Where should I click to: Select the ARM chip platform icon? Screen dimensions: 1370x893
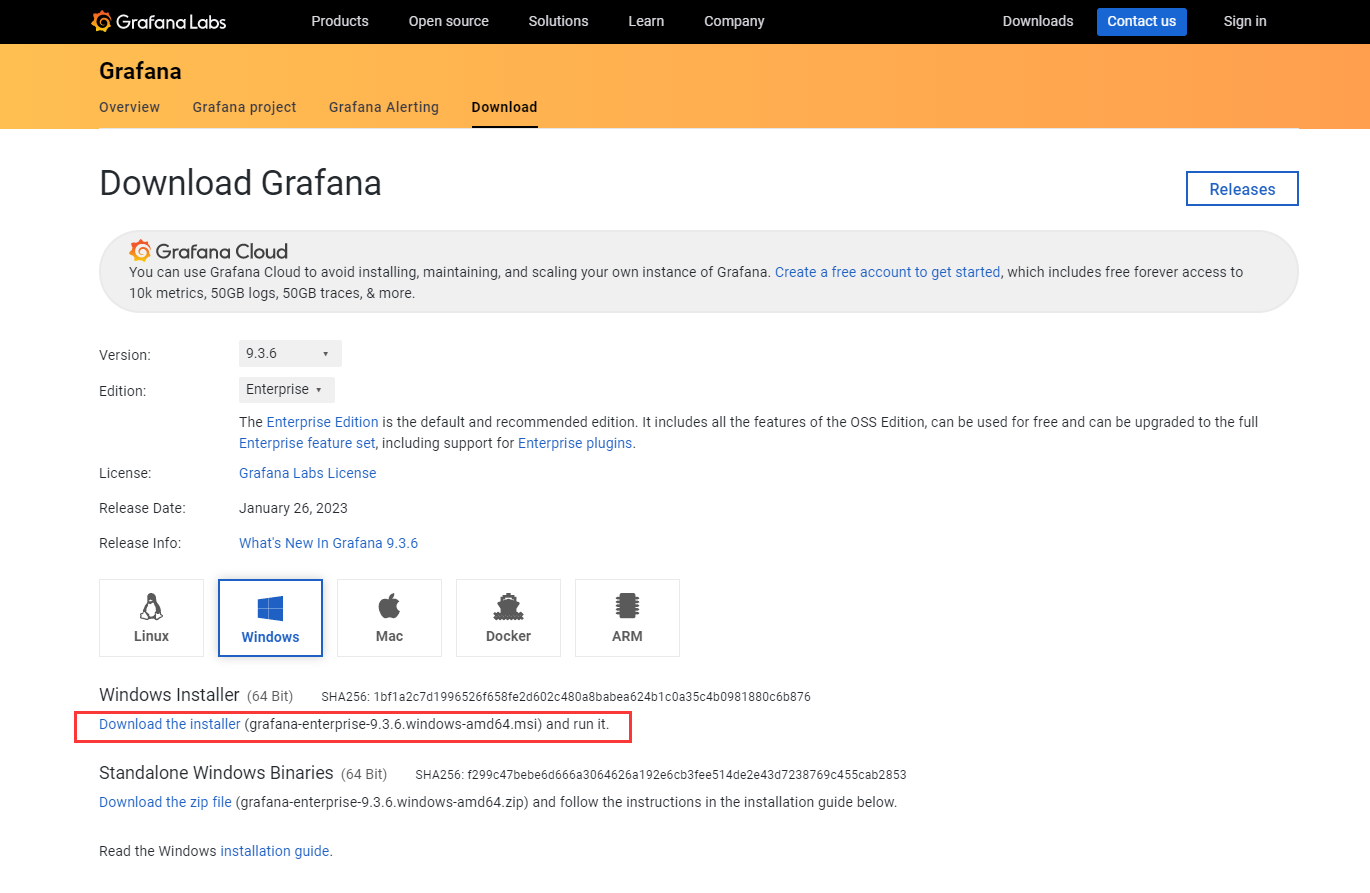click(x=627, y=606)
